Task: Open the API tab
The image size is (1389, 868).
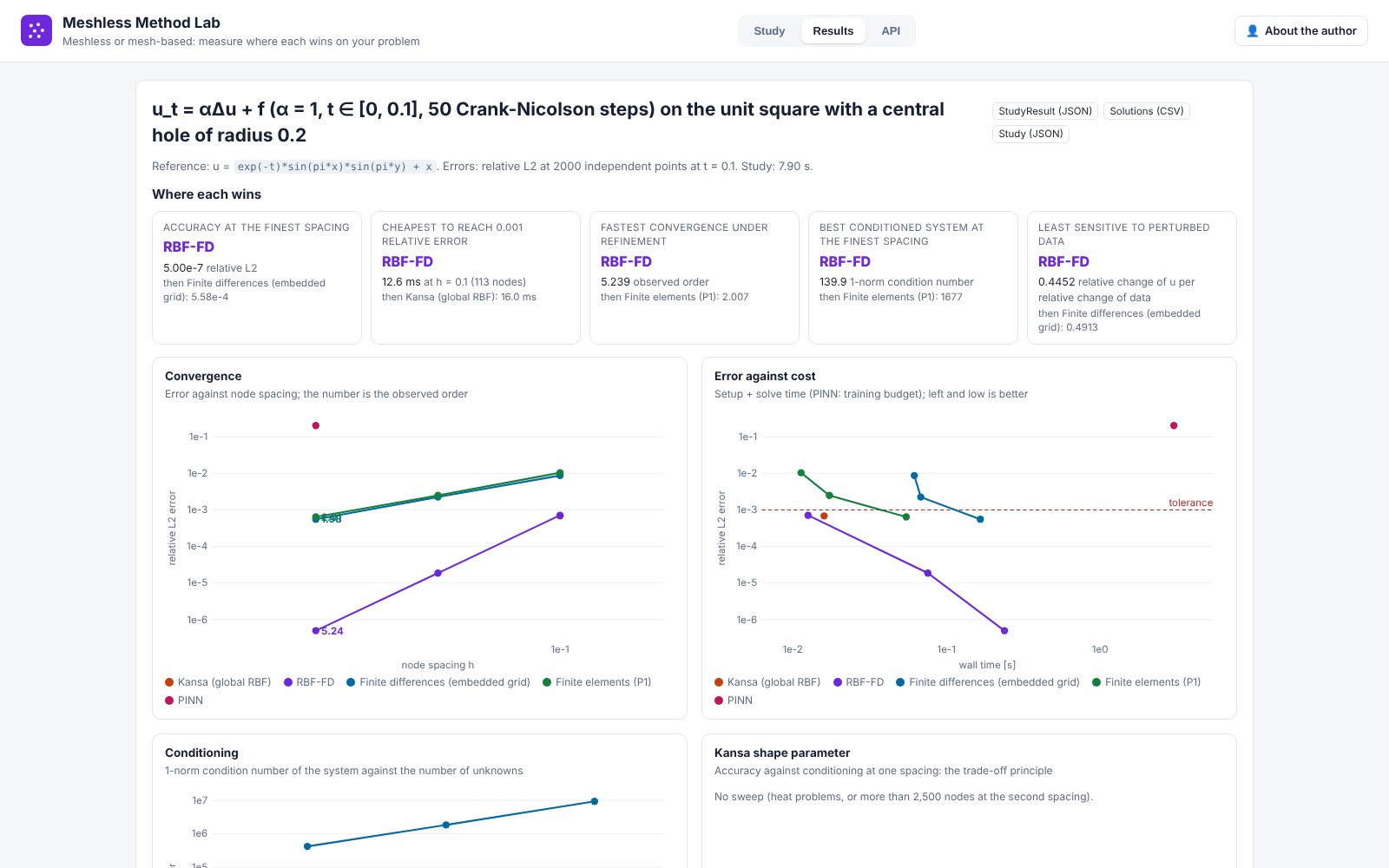Action: (x=891, y=31)
